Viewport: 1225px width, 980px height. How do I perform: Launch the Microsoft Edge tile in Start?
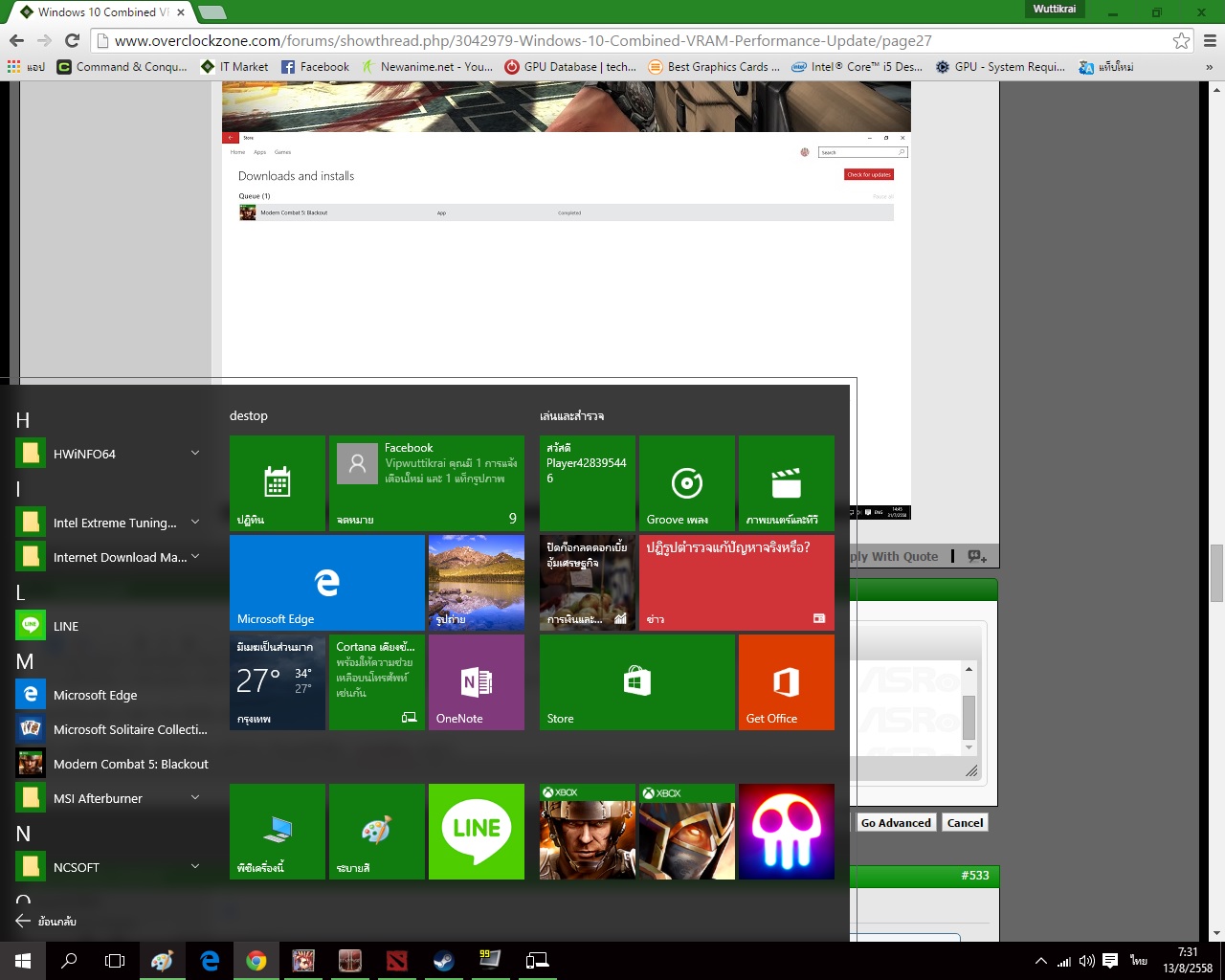327,583
